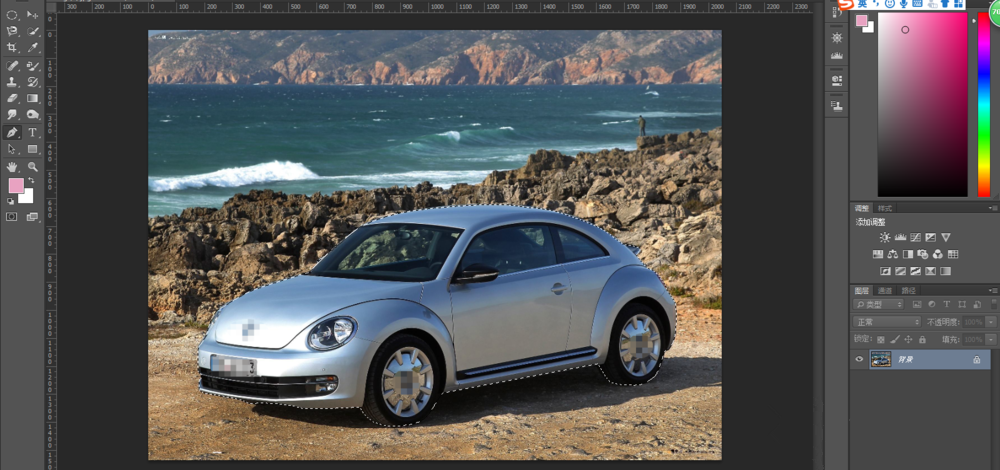Reset to default black and white colors
1000x470 pixels.
[x=10, y=201]
